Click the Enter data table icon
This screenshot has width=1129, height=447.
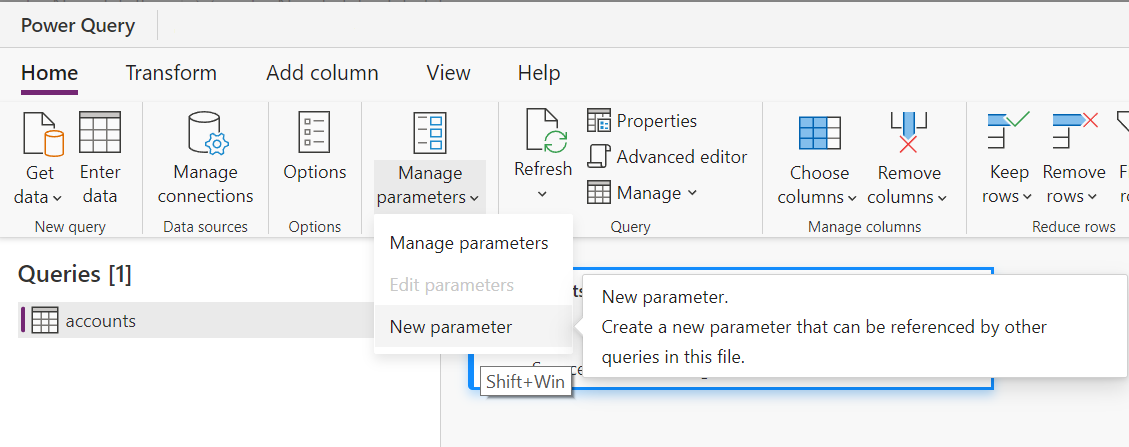coord(100,133)
